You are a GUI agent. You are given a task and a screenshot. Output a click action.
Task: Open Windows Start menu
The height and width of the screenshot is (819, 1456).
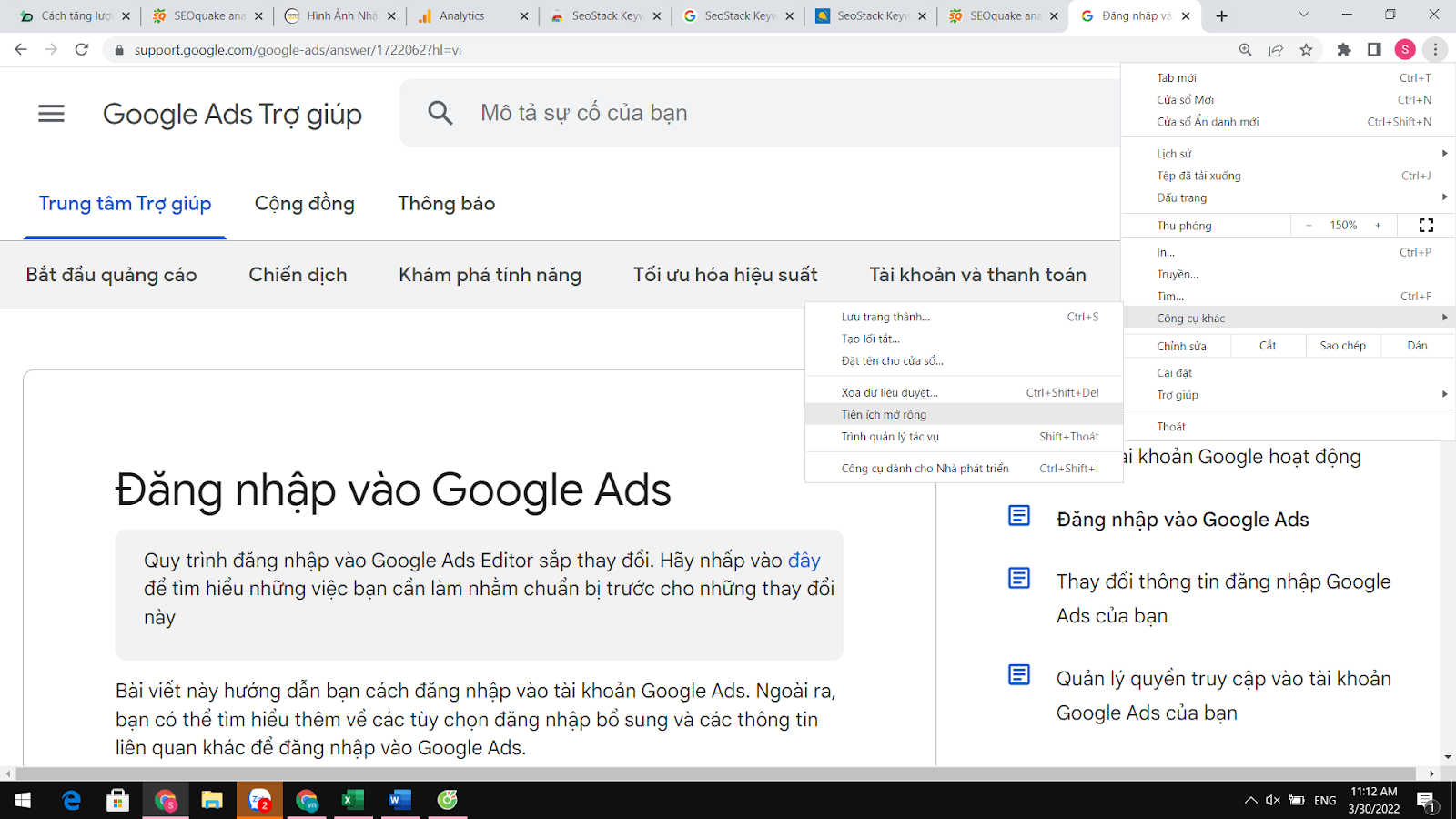23,800
